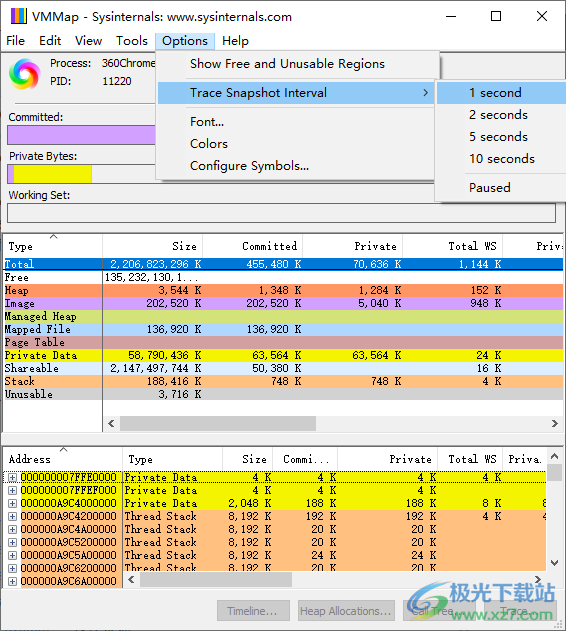Open the Help menu
The height and width of the screenshot is (631, 566).
tap(235, 41)
